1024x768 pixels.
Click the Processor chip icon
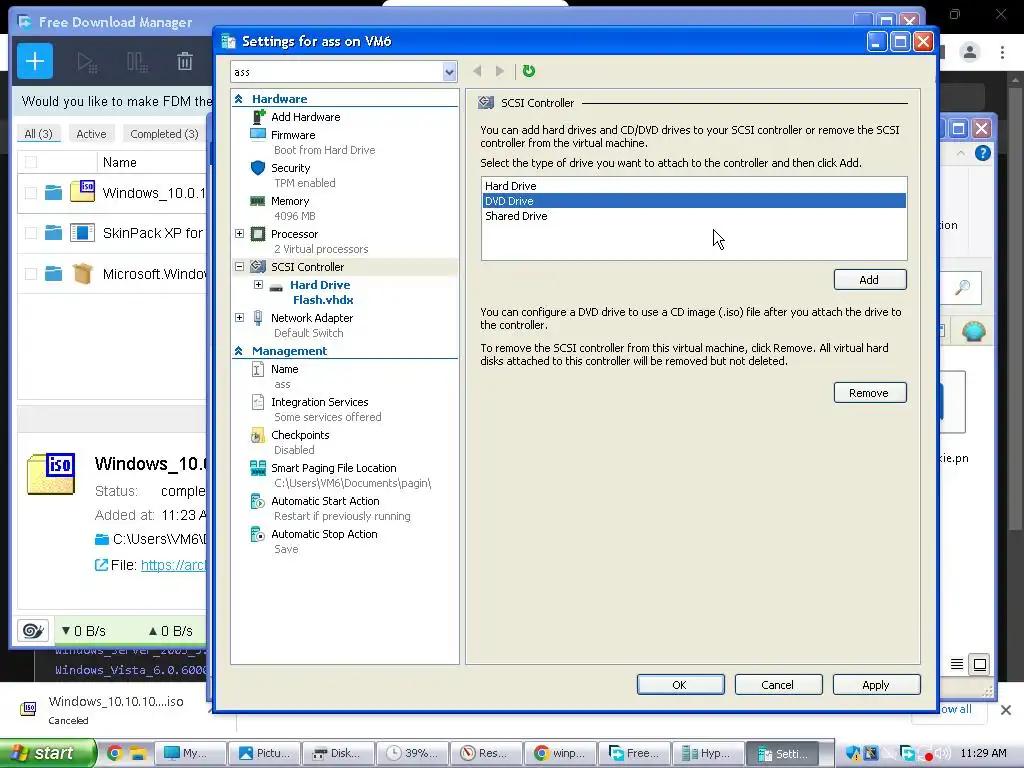tap(258, 234)
